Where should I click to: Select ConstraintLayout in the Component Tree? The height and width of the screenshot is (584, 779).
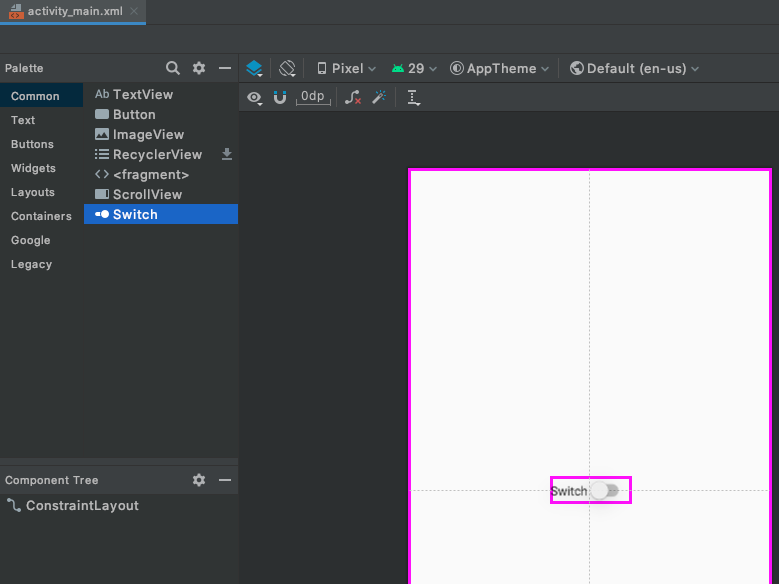tap(73, 505)
